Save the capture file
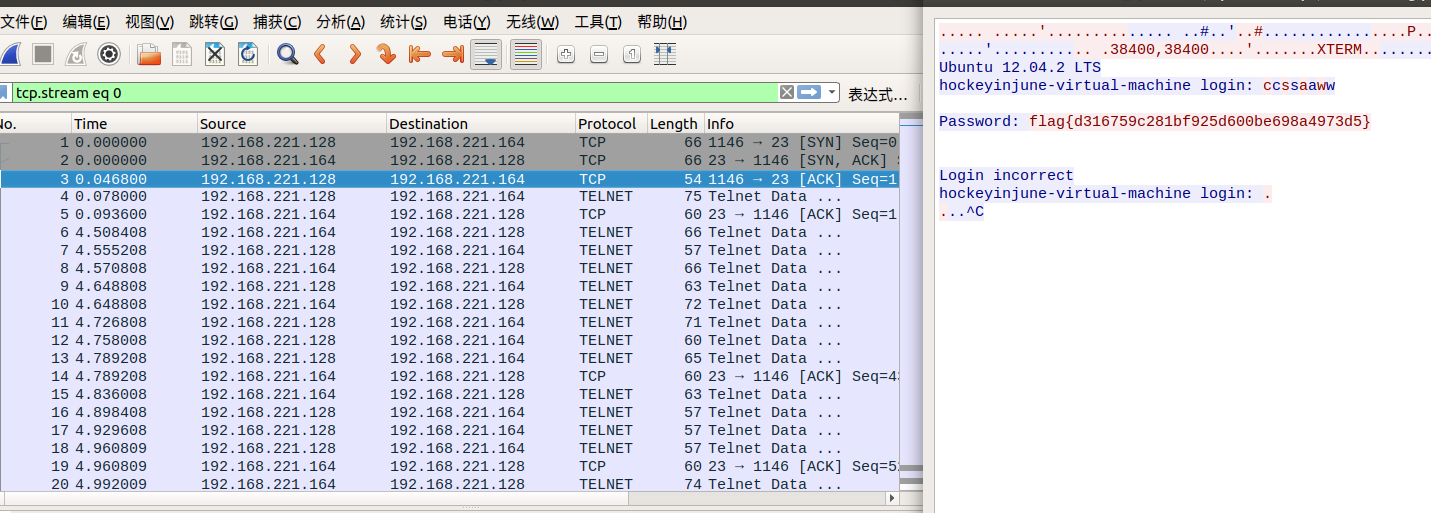 [x=182, y=54]
